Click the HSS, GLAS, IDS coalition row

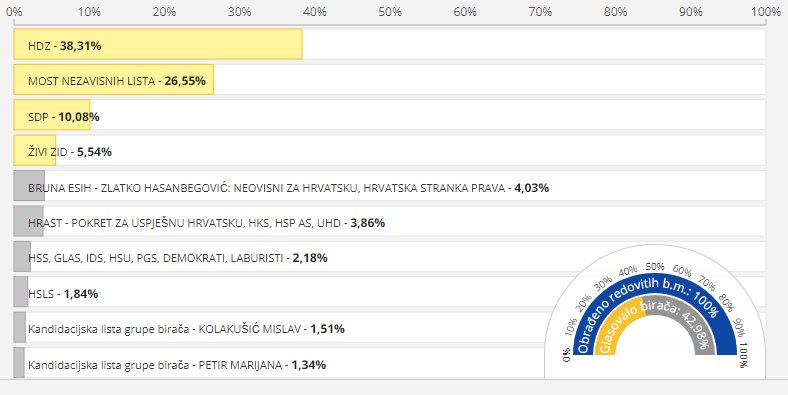coord(389,257)
